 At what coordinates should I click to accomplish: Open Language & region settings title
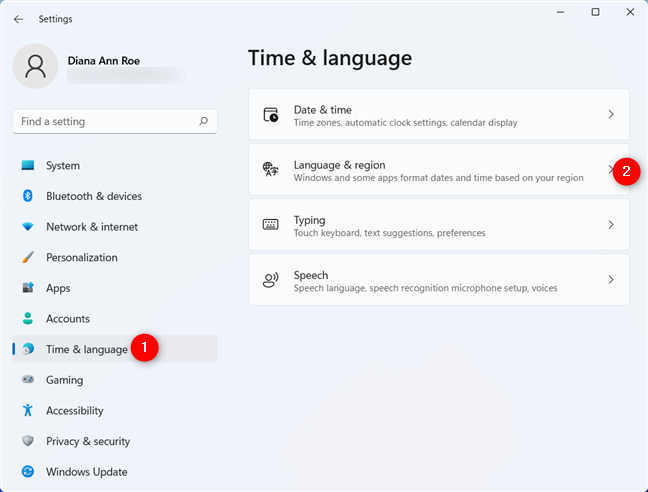pyautogui.click(x=339, y=165)
